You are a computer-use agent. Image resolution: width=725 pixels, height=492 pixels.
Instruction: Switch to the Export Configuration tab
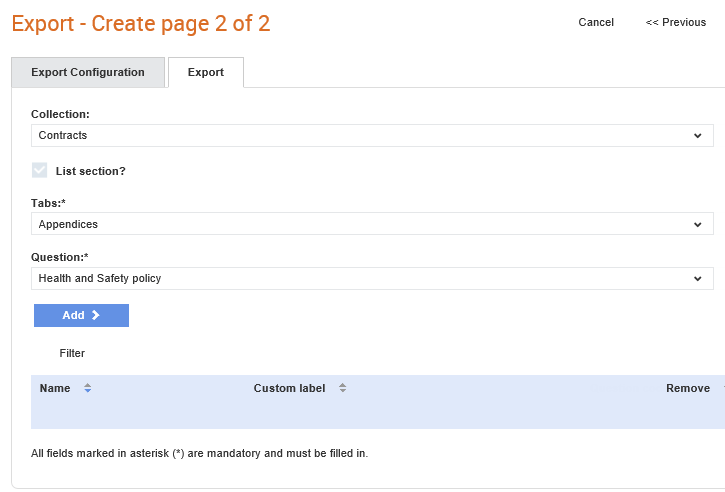pos(88,72)
